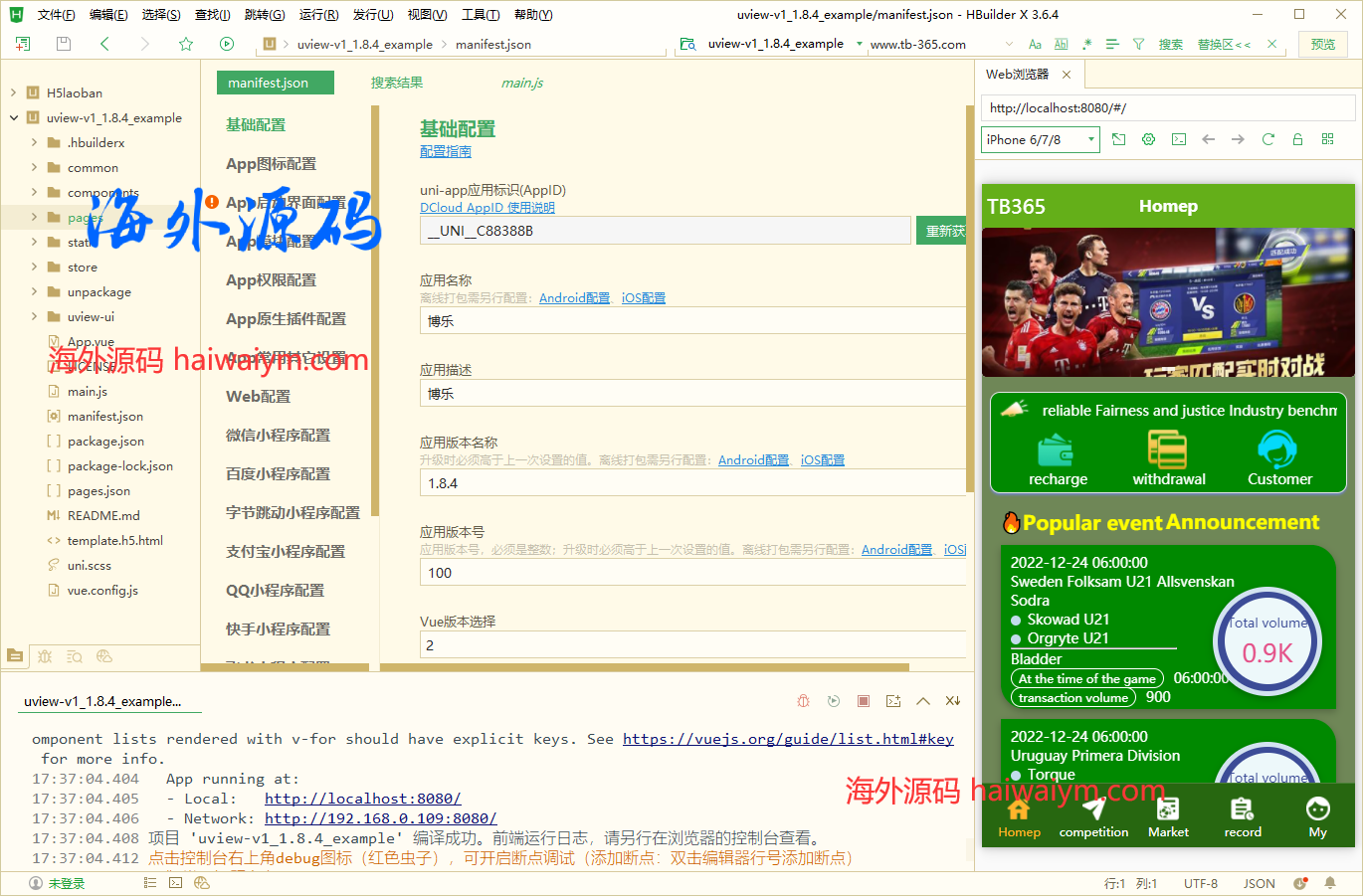Refresh the Web浏览器 preview page

coord(1267,139)
